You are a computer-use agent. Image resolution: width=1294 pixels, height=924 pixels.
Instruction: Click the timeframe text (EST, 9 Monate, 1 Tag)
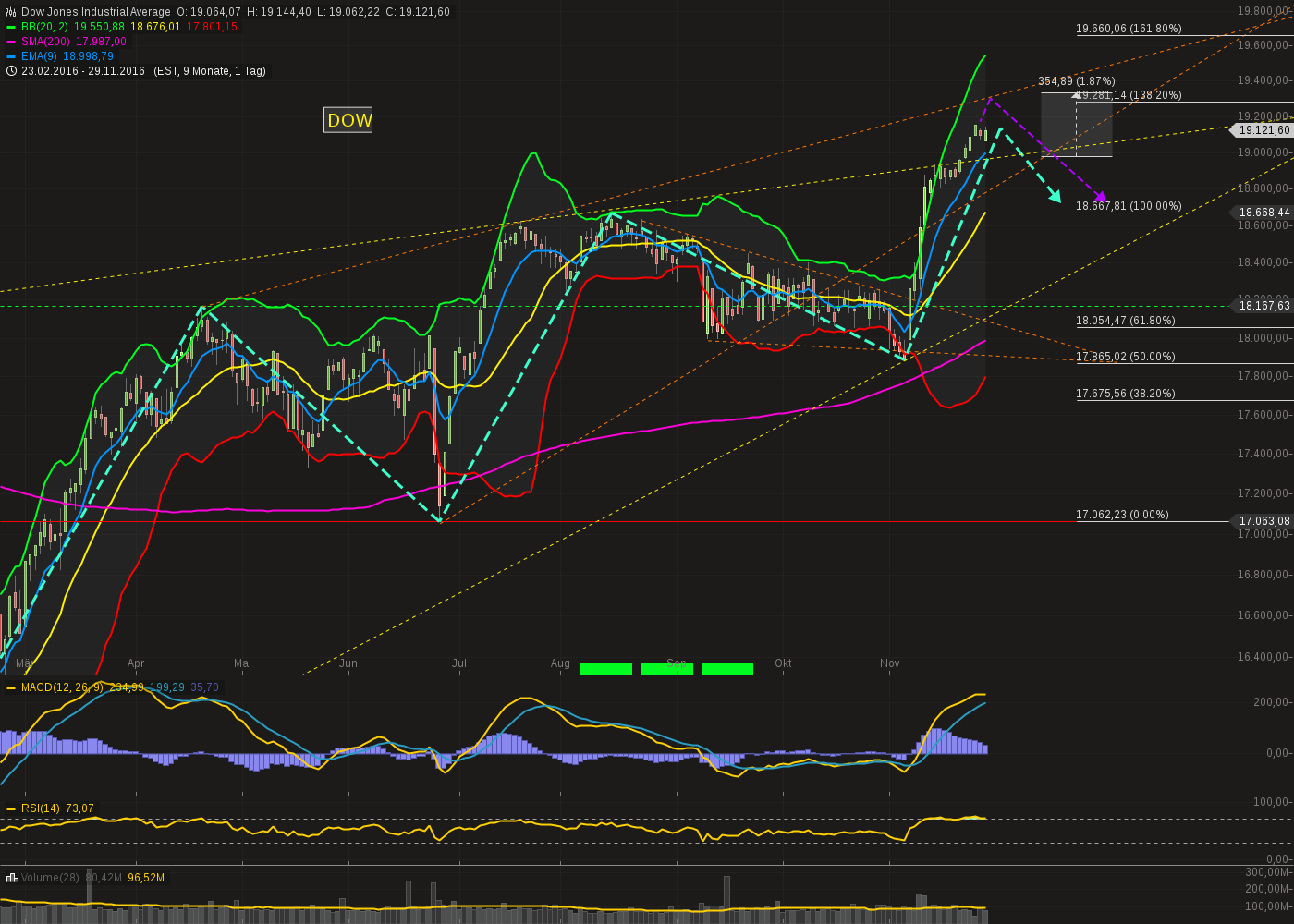[208, 71]
